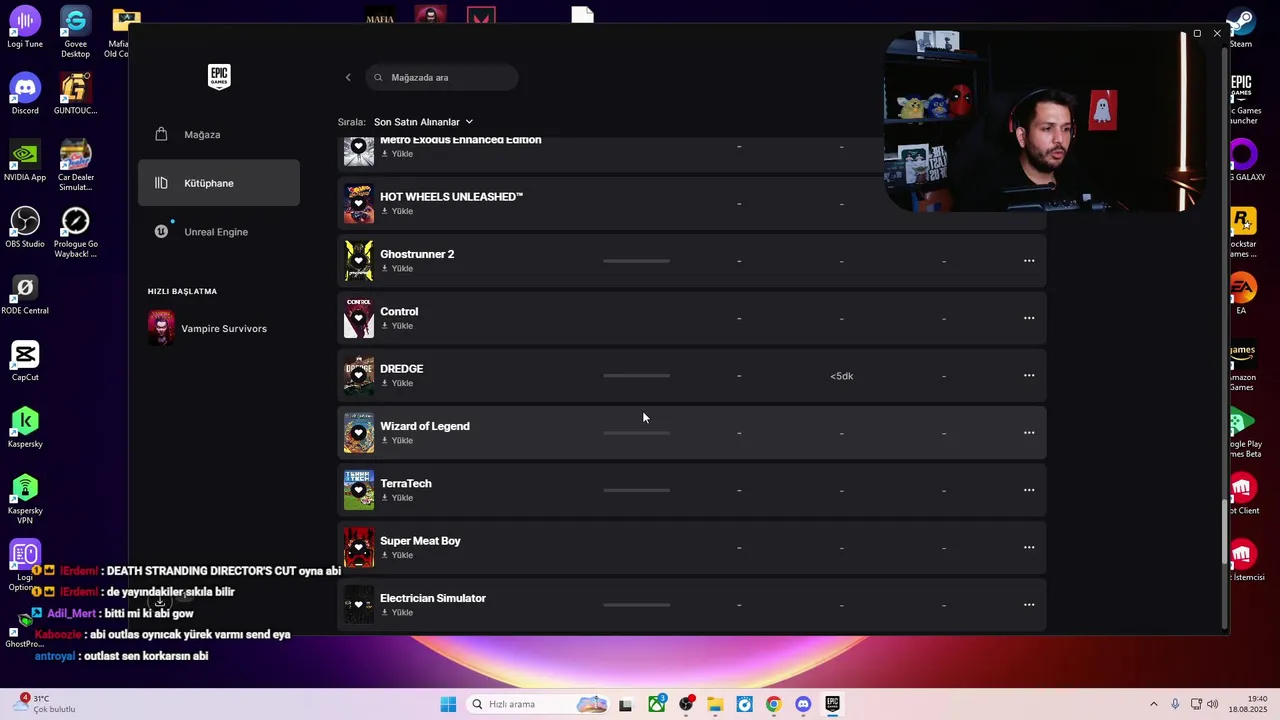Image resolution: width=1280 pixels, height=720 pixels.
Task: Open the OBS Studio desktop icon
Action: point(25,227)
